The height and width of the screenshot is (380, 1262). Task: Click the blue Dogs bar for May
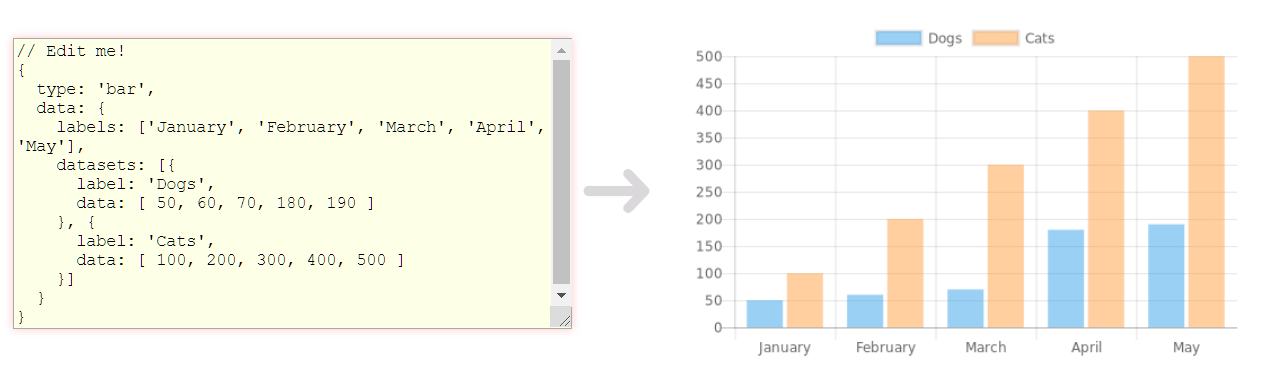coord(1166,276)
